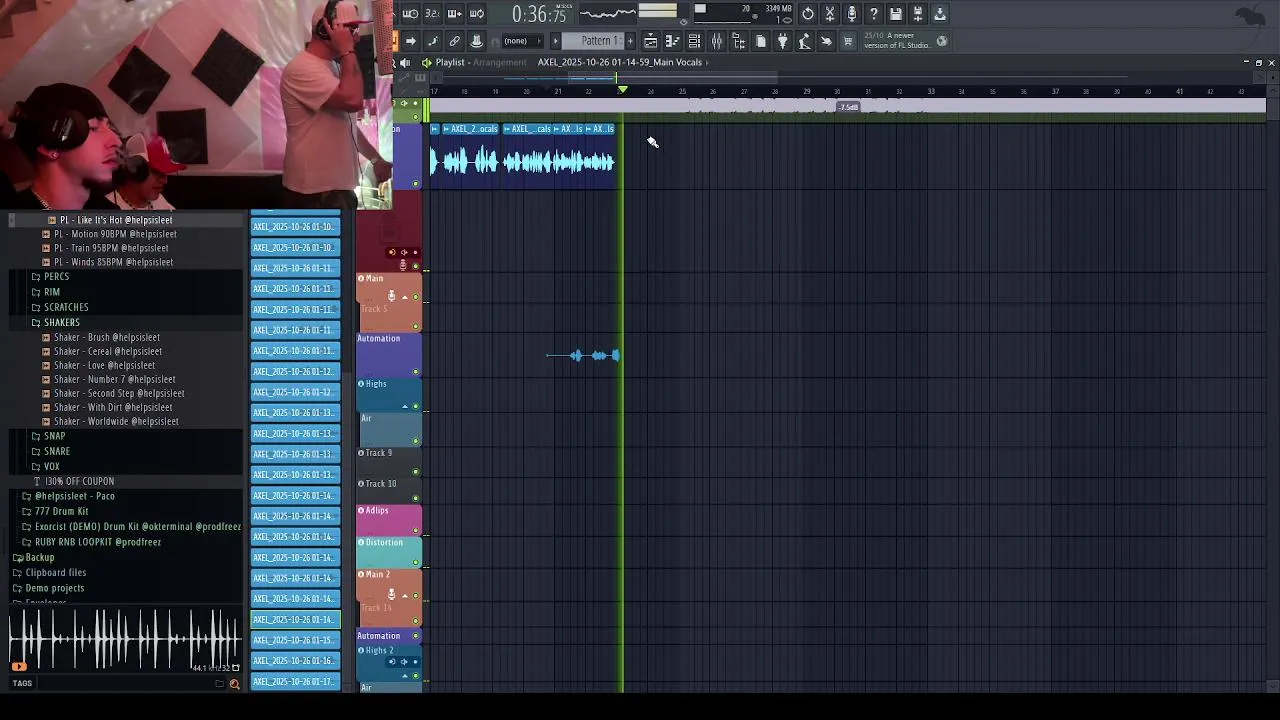Click the green playhead marker on the timeline
The height and width of the screenshot is (720, 1280).
(622, 90)
